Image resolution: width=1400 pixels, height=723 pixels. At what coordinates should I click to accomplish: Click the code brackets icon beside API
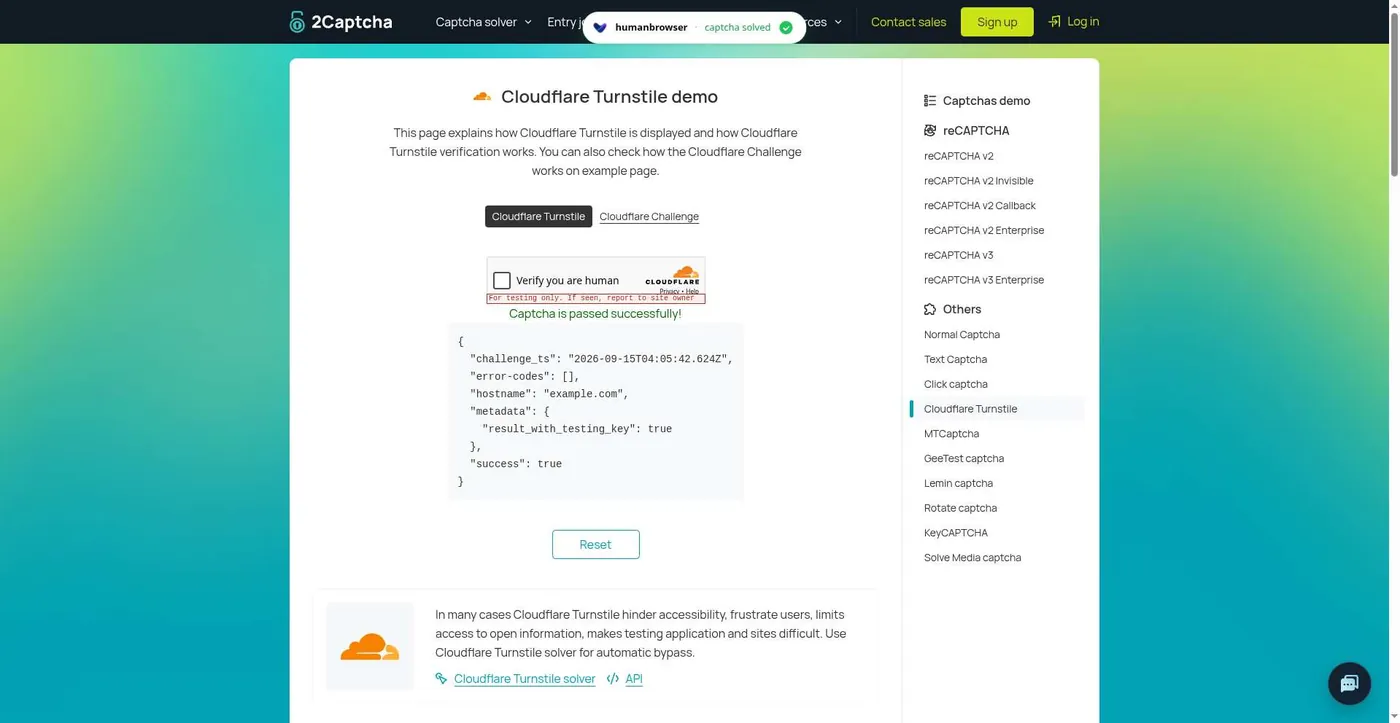point(613,679)
